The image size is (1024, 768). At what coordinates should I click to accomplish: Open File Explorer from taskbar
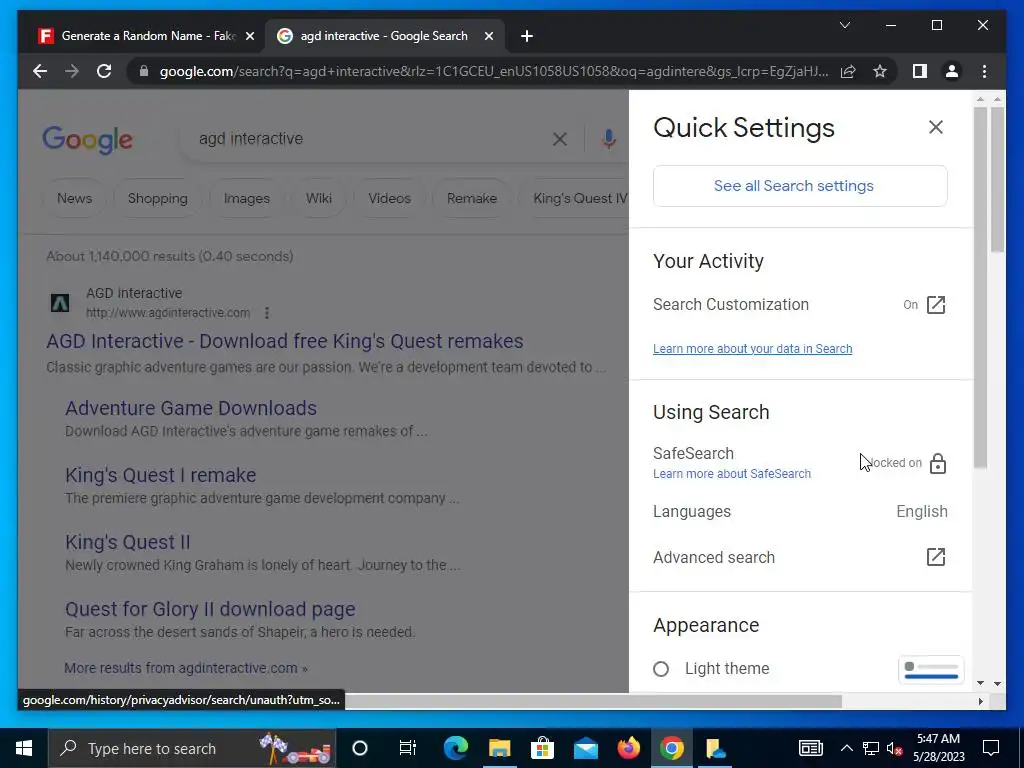[499, 748]
